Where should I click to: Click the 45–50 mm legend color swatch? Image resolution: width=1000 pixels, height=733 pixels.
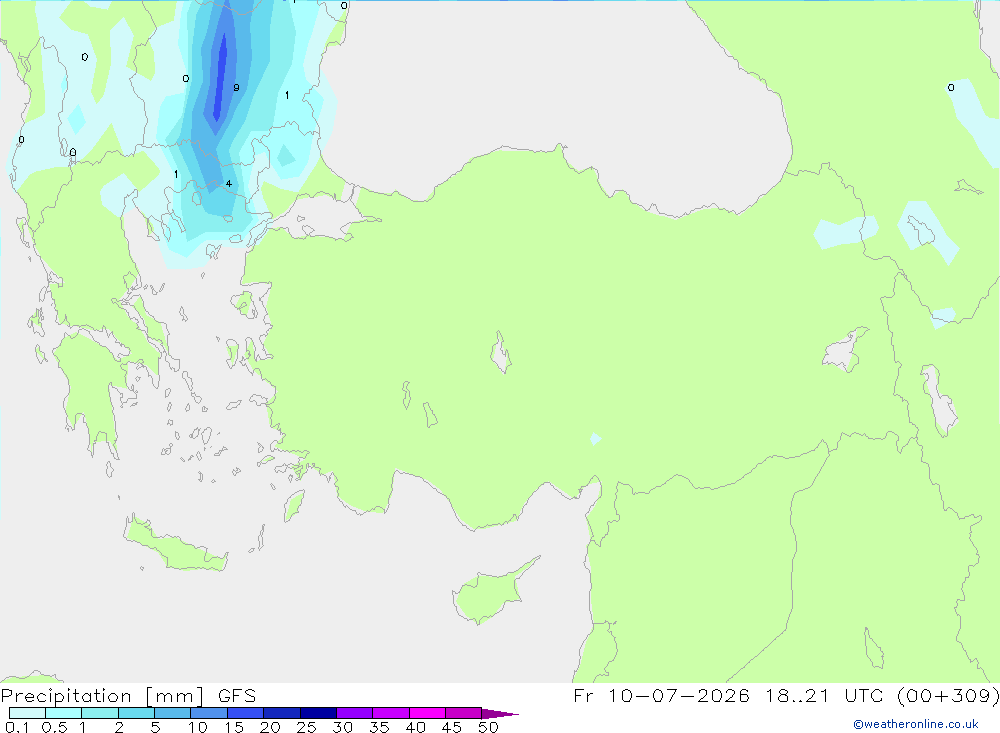(464, 713)
